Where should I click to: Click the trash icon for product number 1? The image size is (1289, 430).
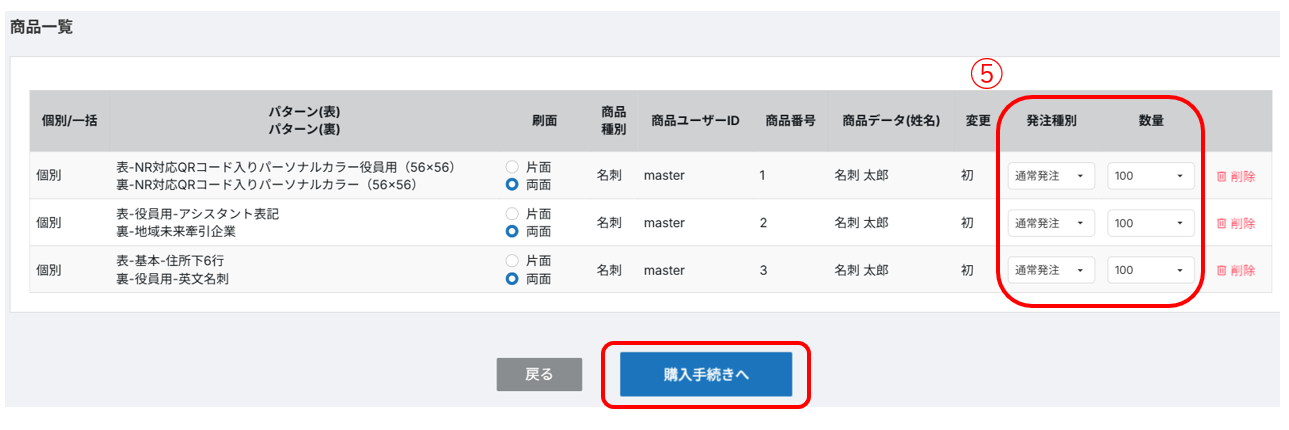(x=1221, y=176)
